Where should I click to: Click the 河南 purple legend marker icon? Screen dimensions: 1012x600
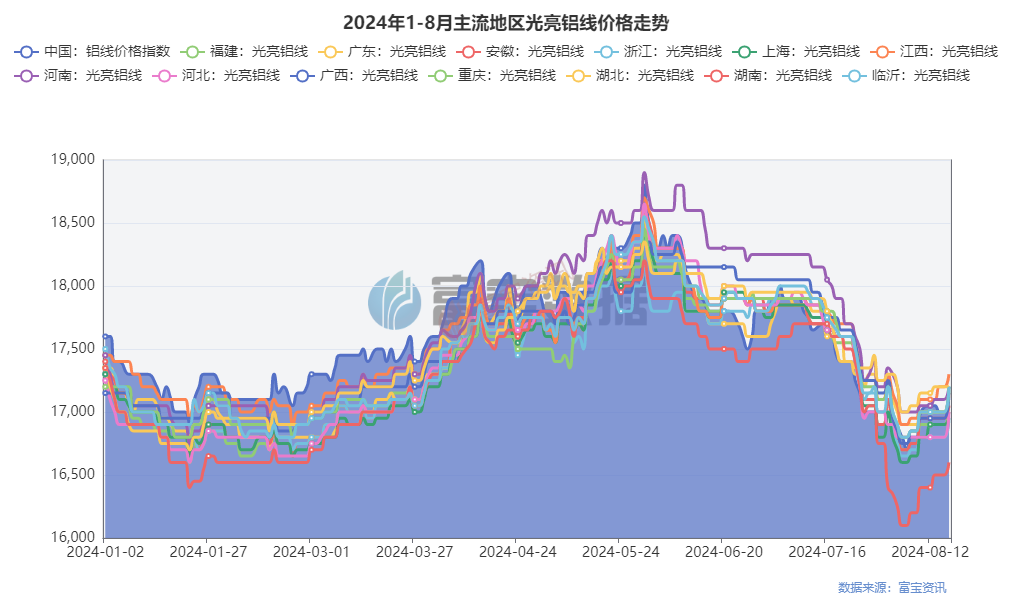point(27,75)
